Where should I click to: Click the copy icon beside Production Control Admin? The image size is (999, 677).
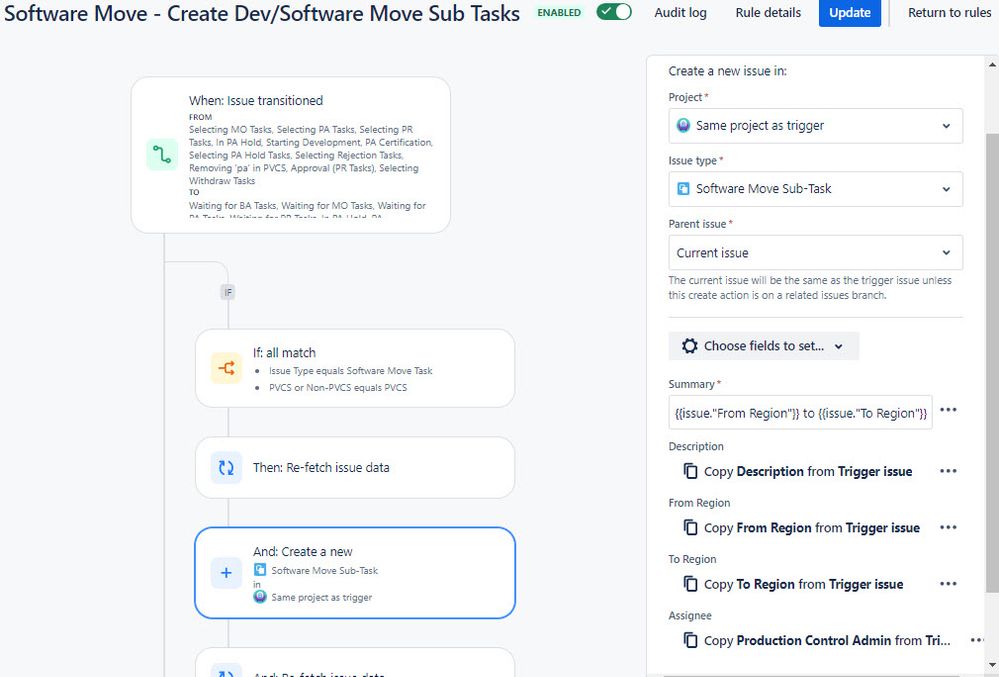click(690, 640)
